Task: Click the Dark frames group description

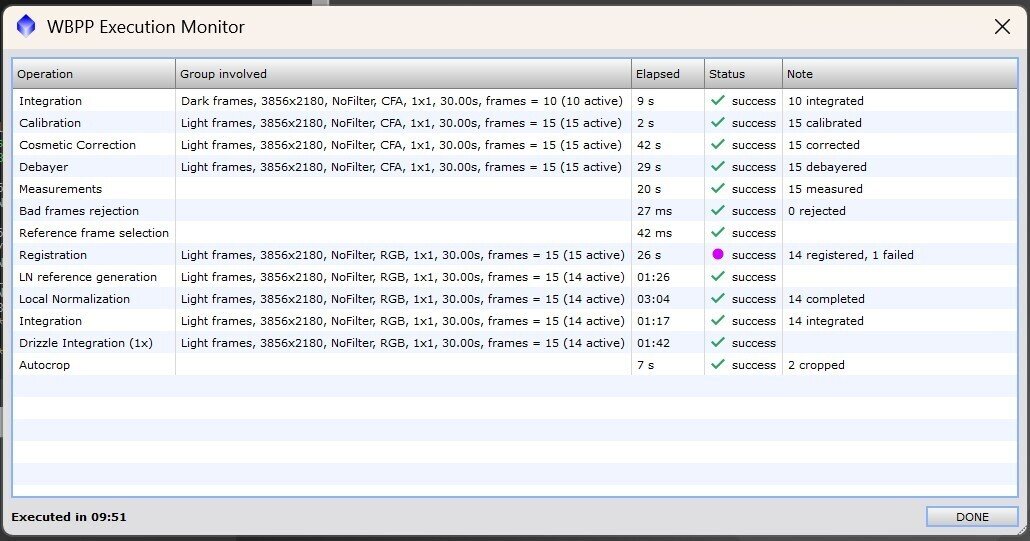Action: tap(401, 101)
